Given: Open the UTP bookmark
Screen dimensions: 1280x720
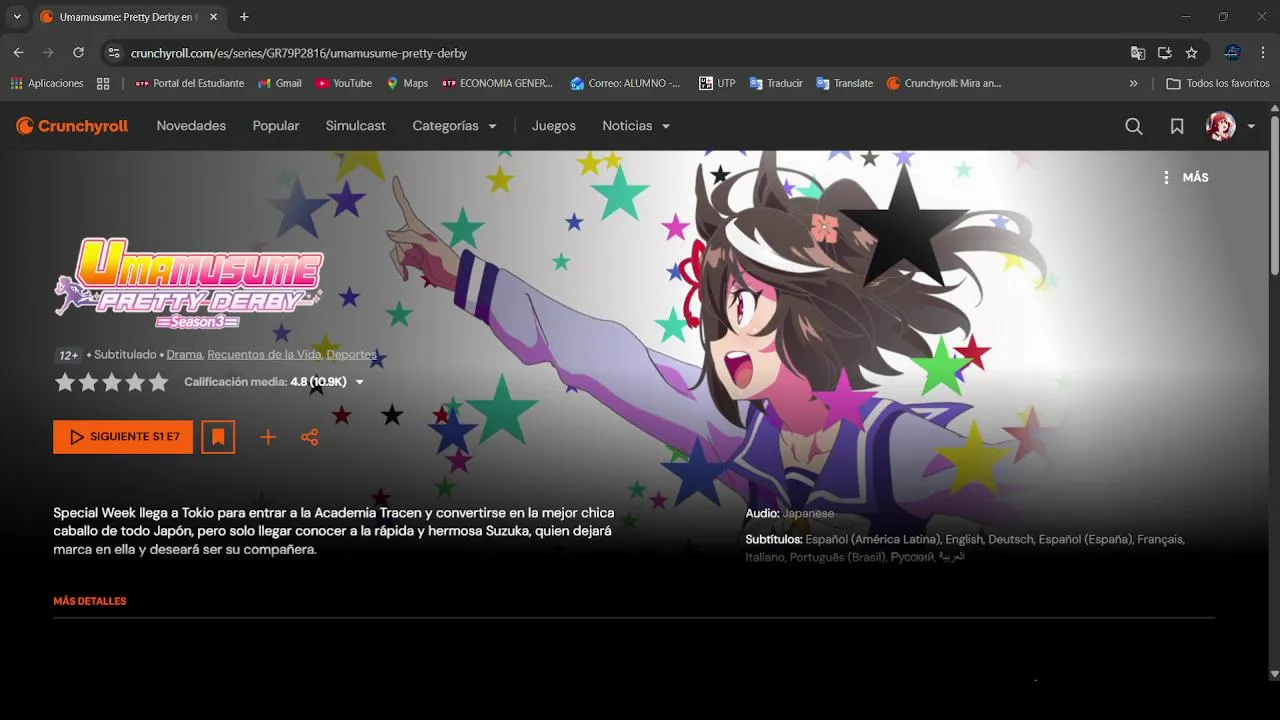Looking at the screenshot, I should coord(717,83).
